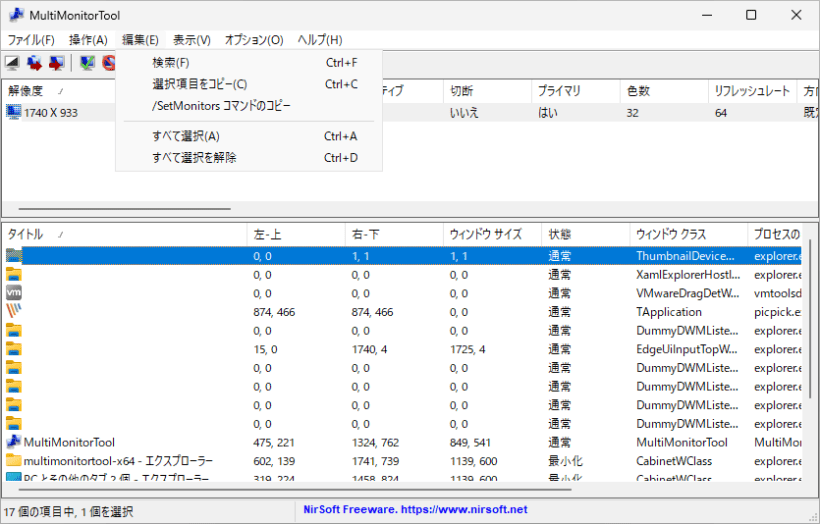The width and height of the screenshot is (820, 524).
Task: Click the window list vertical scrollbar
Action: coord(810,319)
